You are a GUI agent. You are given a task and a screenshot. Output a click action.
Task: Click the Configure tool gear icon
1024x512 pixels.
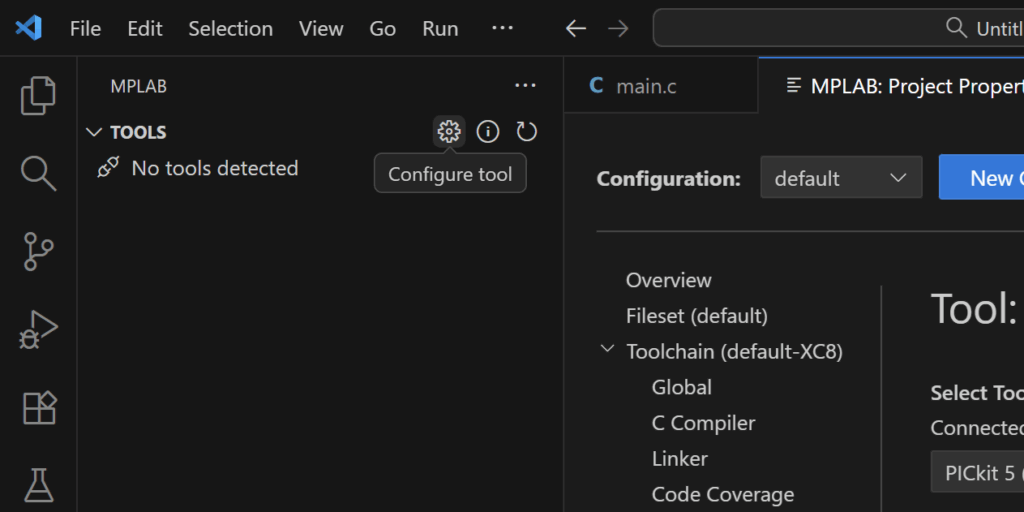click(x=449, y=132)
